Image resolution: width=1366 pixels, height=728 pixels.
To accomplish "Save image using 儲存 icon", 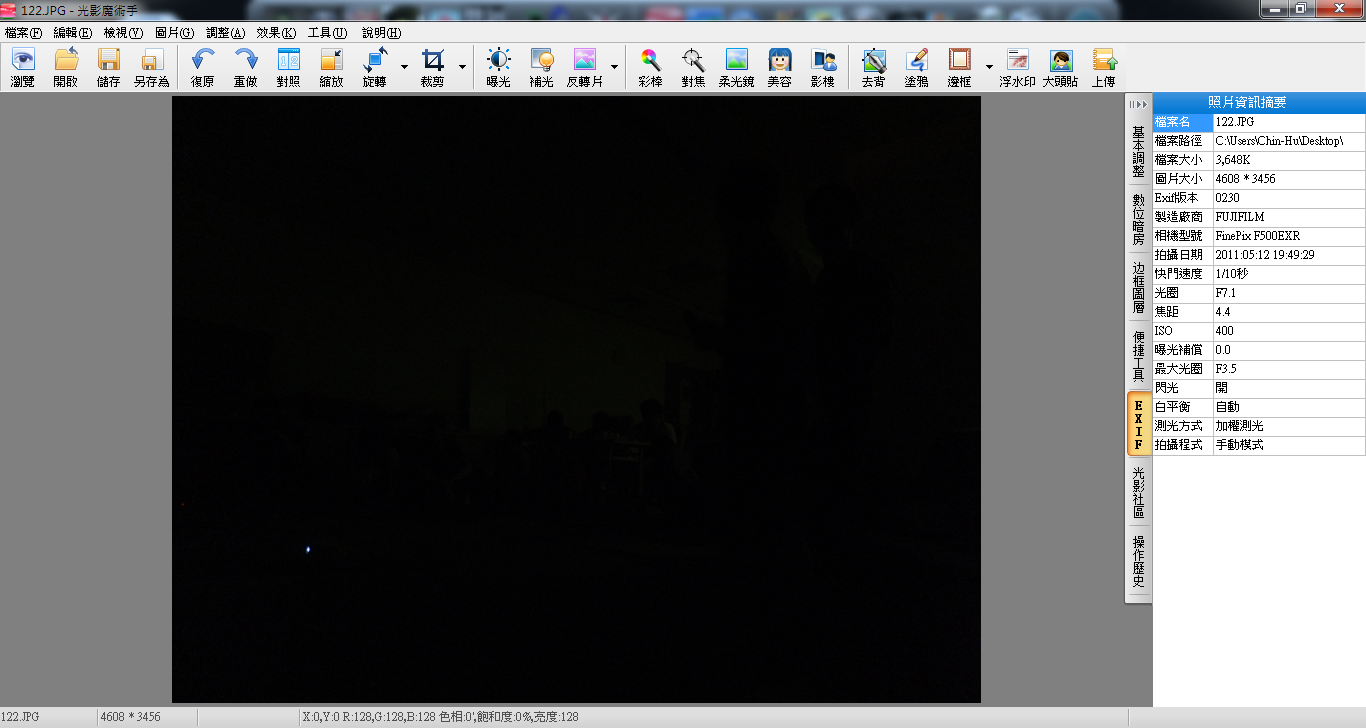I will 108,67.
